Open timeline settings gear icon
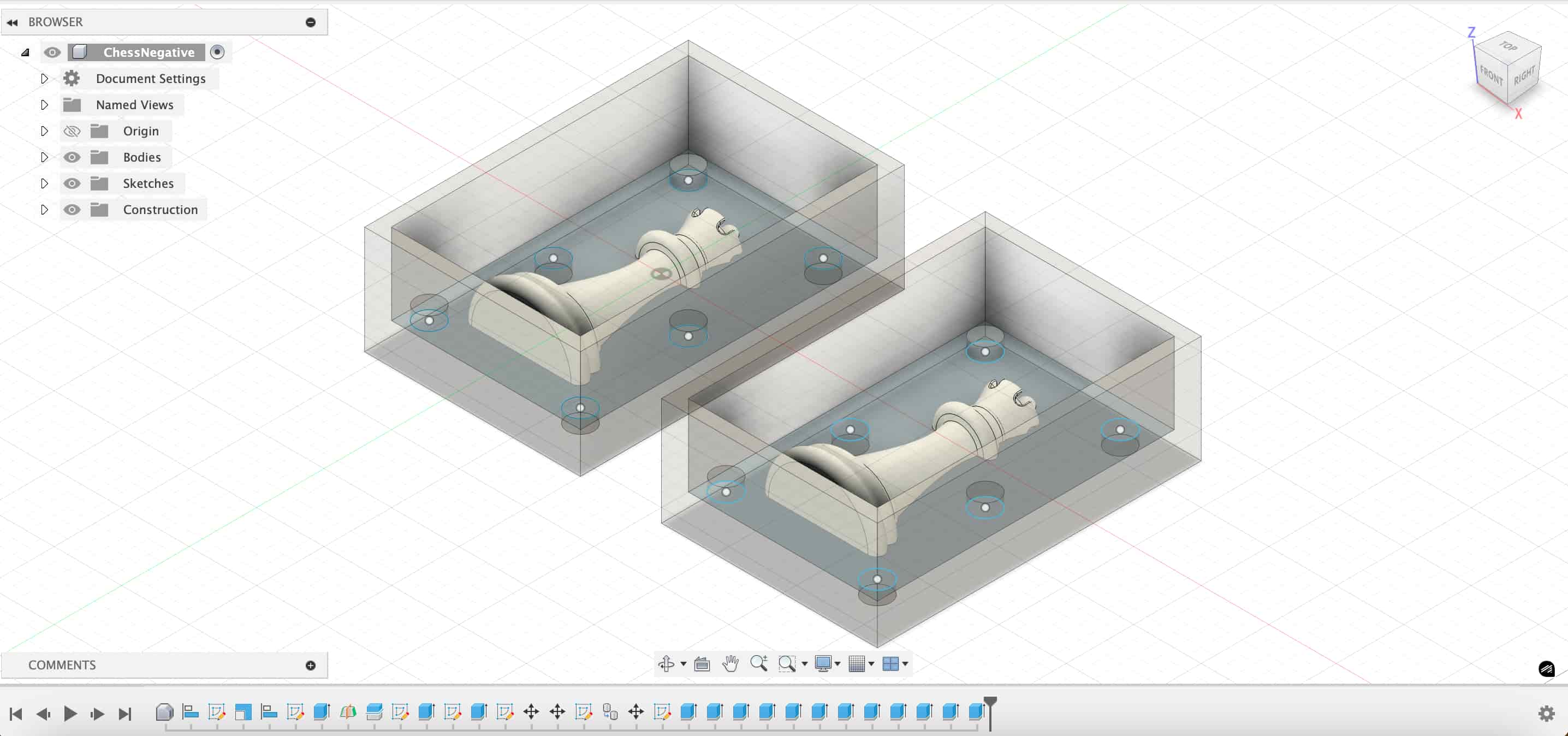This screenshot has width=1568, height=736. pos(1546,714)
